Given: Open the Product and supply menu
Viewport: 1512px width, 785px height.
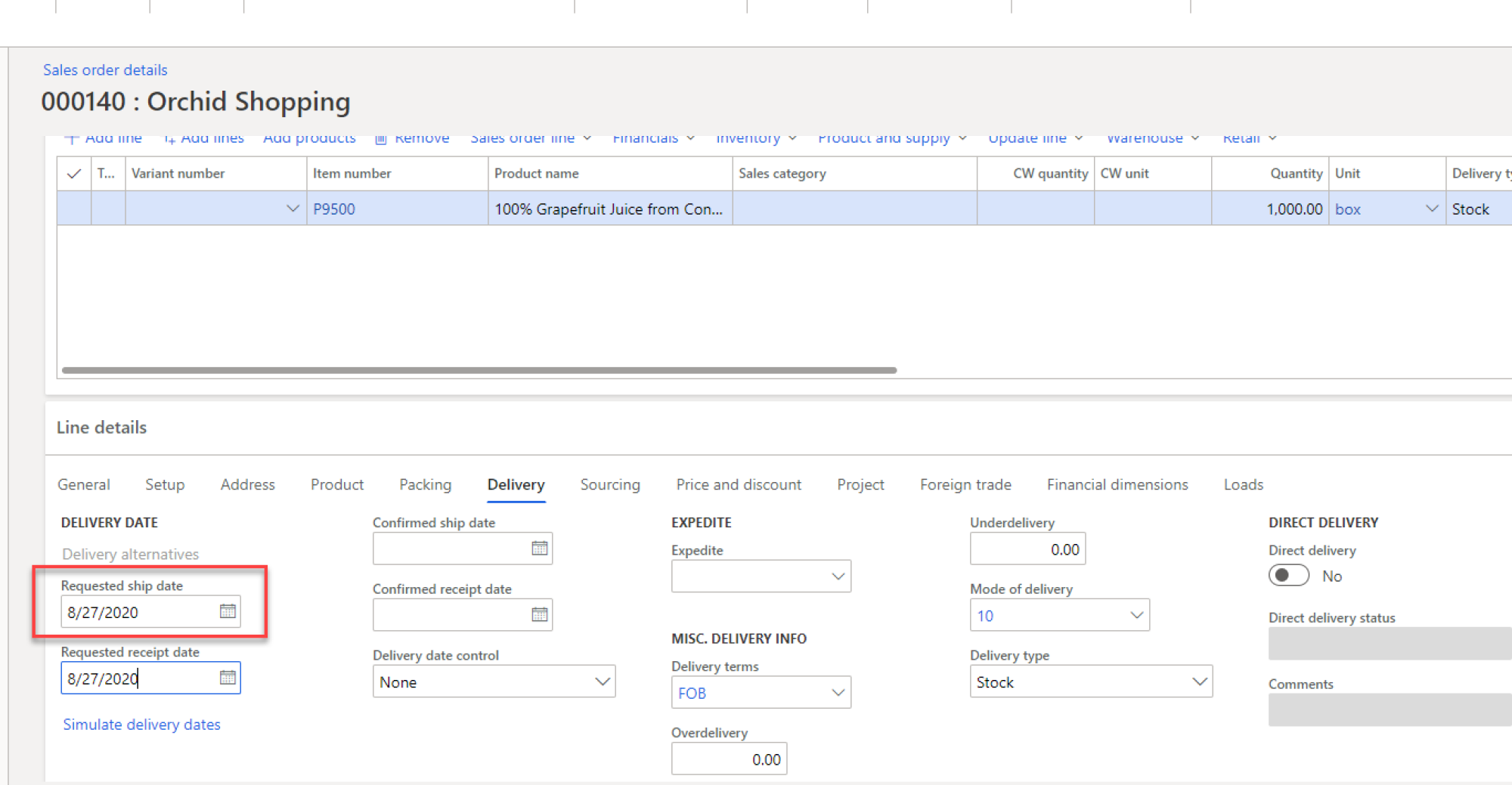Looking at the screenshot, I should [892, 139].
